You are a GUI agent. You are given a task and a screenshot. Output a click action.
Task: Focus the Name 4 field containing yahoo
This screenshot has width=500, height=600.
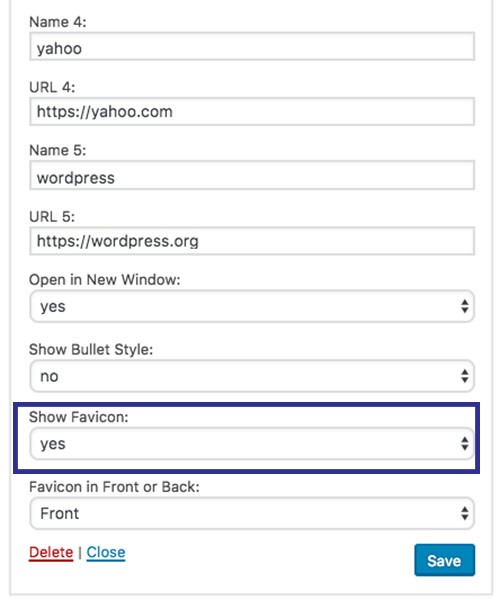click(252, 47)
